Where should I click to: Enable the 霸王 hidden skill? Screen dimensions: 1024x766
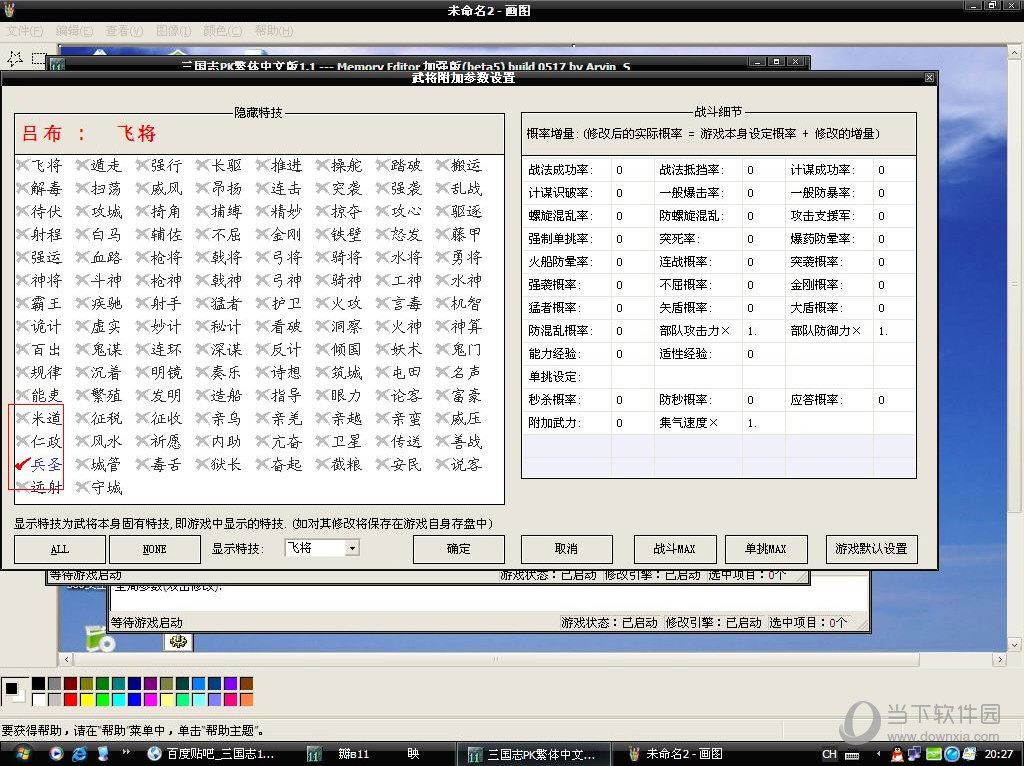[x=24, y=303]
